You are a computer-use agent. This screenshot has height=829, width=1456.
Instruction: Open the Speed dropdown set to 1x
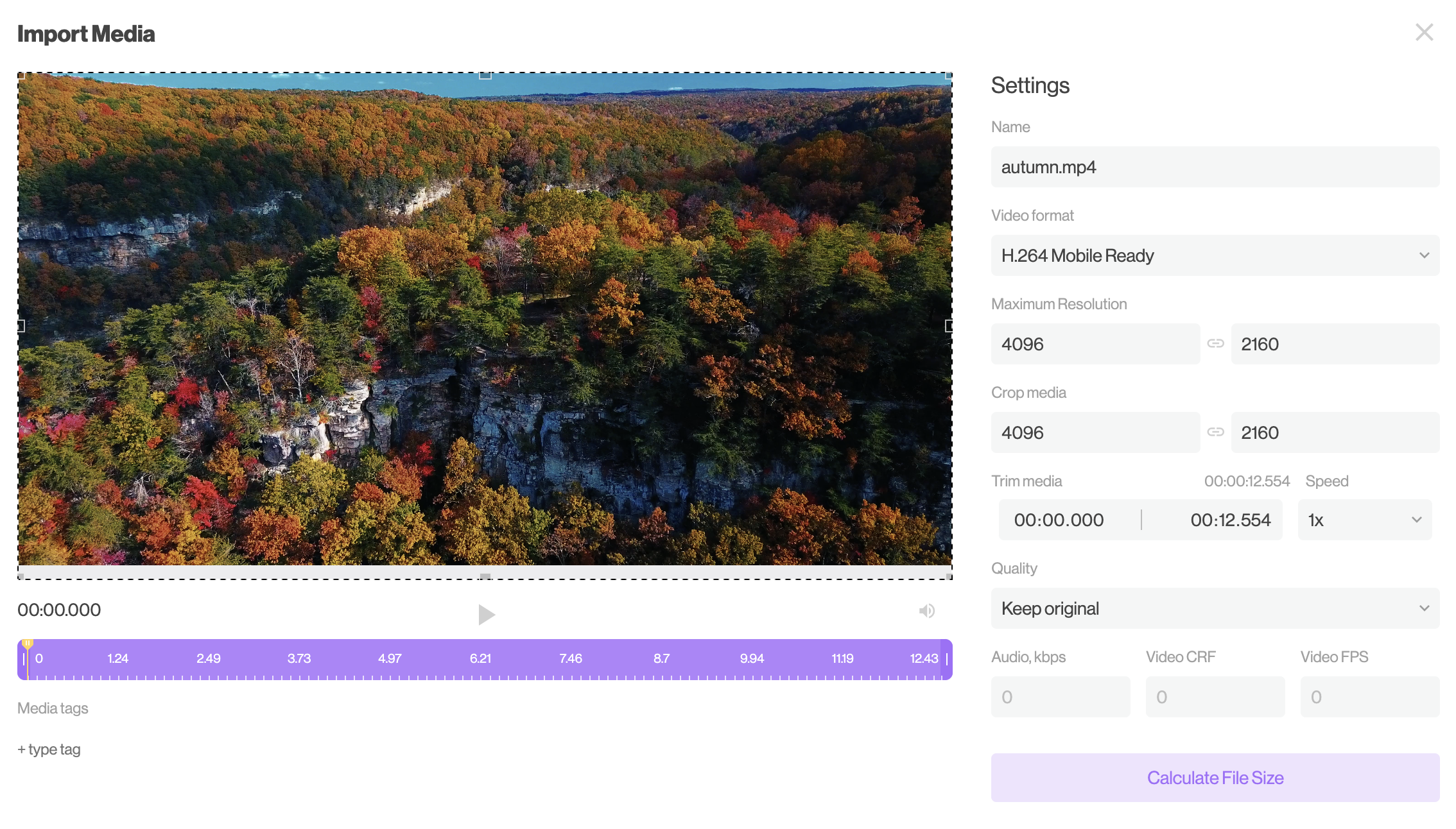[1364, 520]
